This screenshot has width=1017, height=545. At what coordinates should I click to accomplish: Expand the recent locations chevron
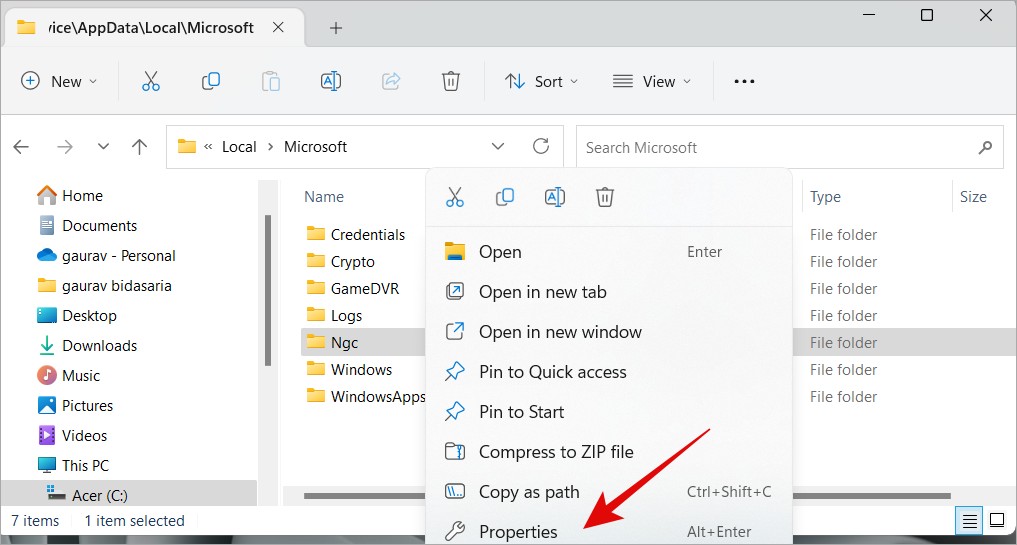pos(103,147)
